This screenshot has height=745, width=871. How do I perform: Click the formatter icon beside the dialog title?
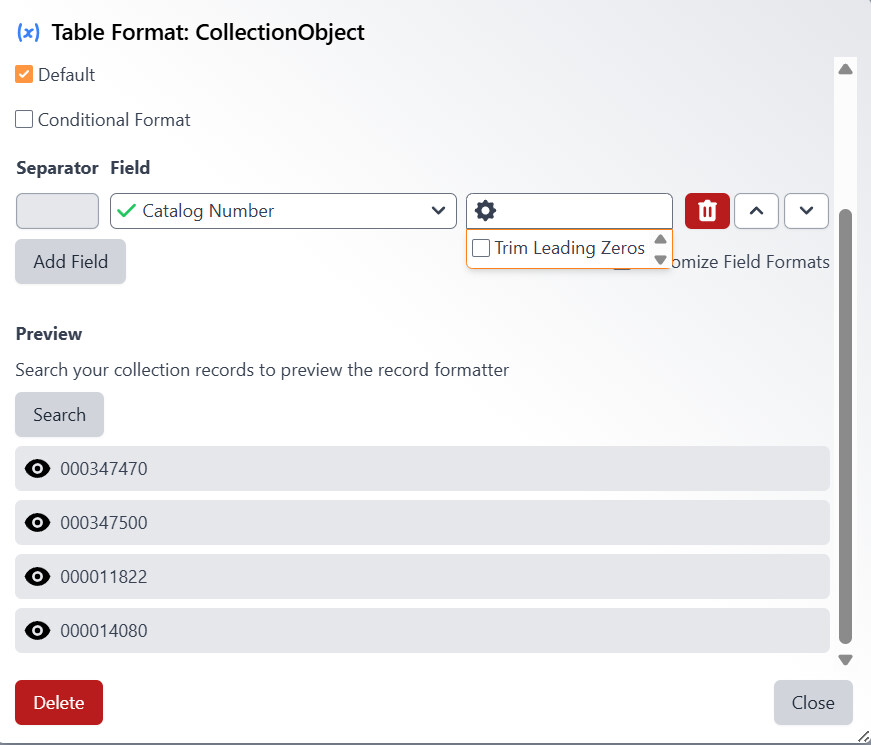pos(28,32)
